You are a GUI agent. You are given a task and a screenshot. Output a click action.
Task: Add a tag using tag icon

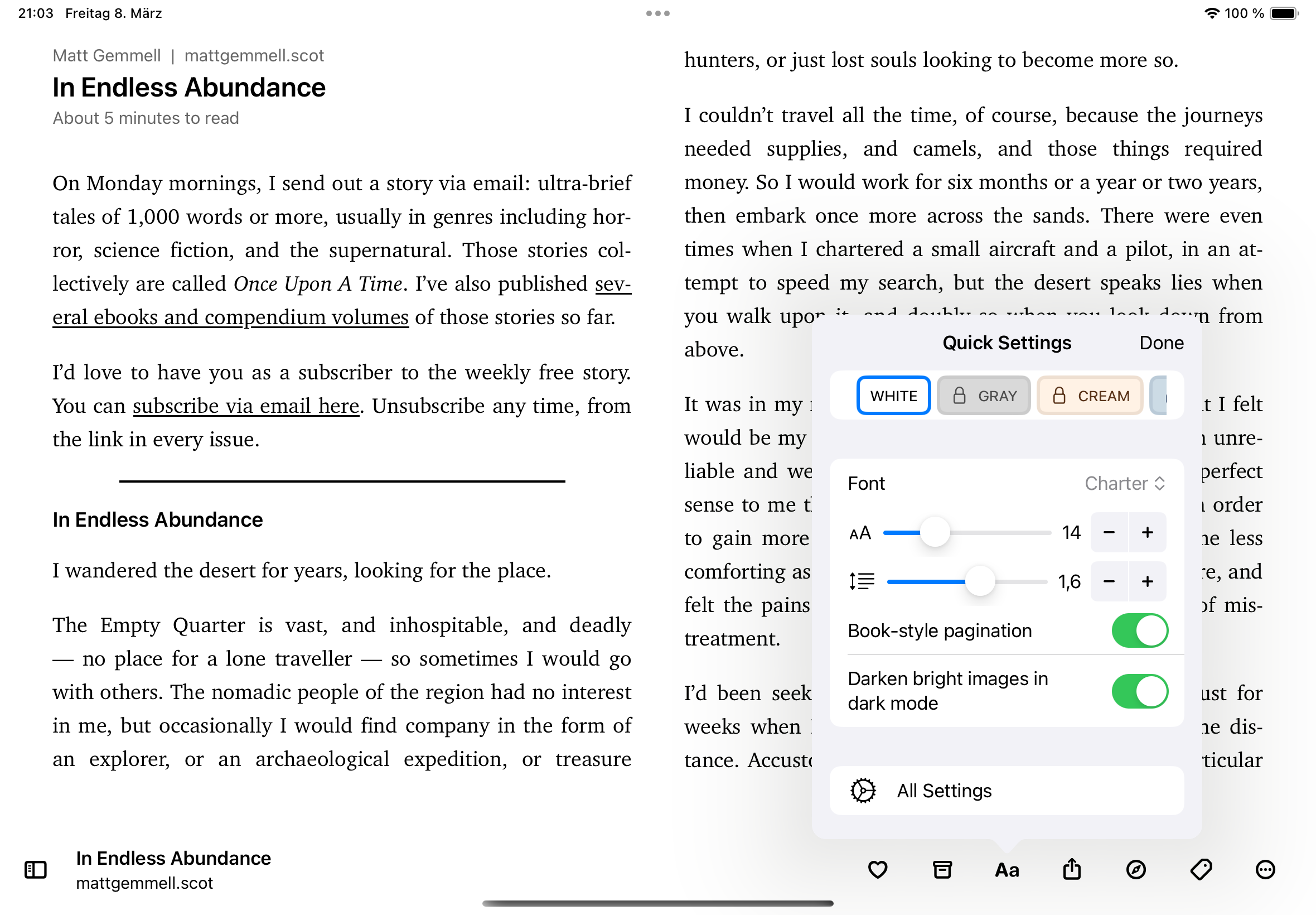tap(1201, 870)
